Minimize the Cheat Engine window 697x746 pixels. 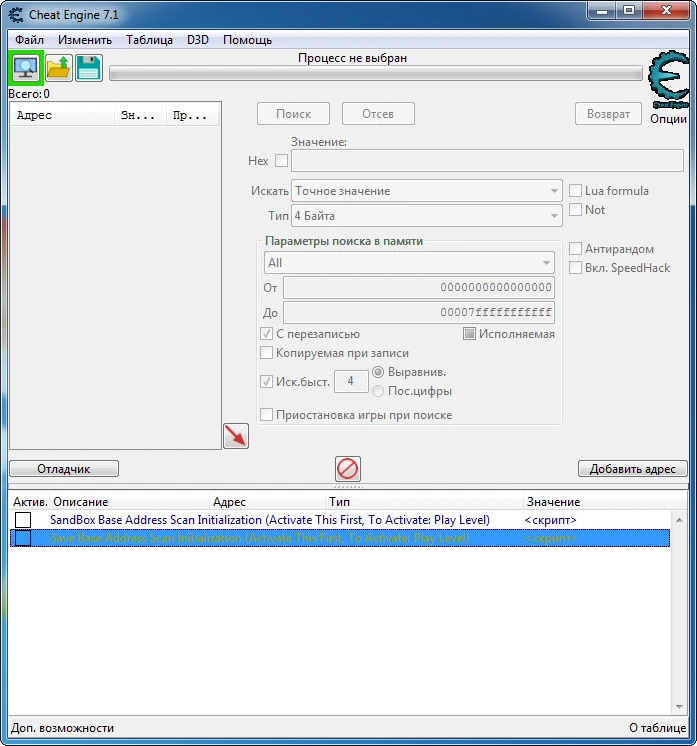(x=602, y=10)
